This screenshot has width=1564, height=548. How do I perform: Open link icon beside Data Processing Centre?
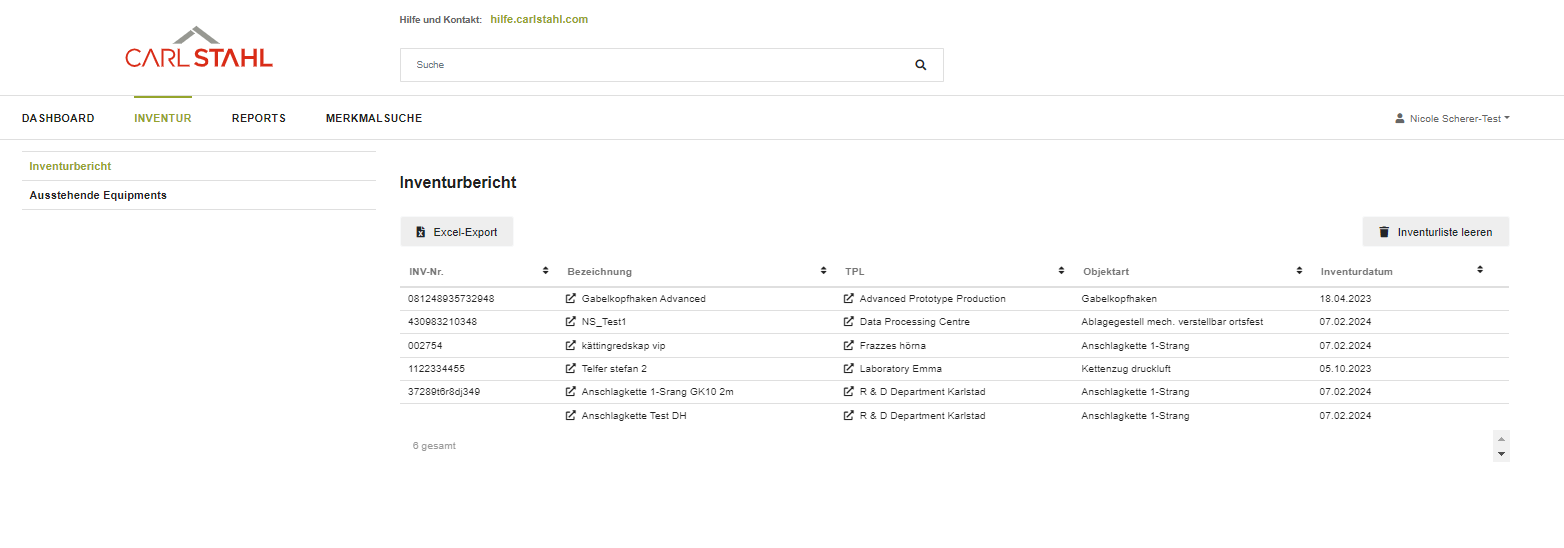tap(849, 322)
